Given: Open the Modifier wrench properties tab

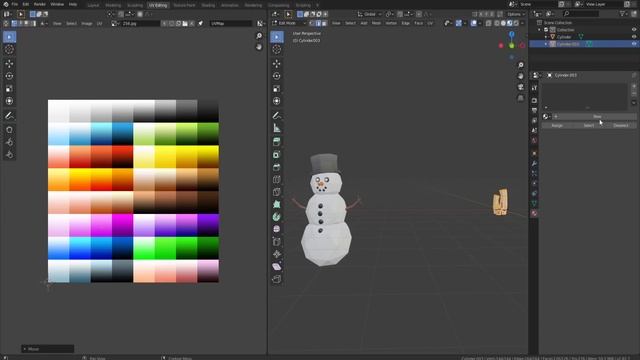Looking at the screenshot, I should pos(534,163).
